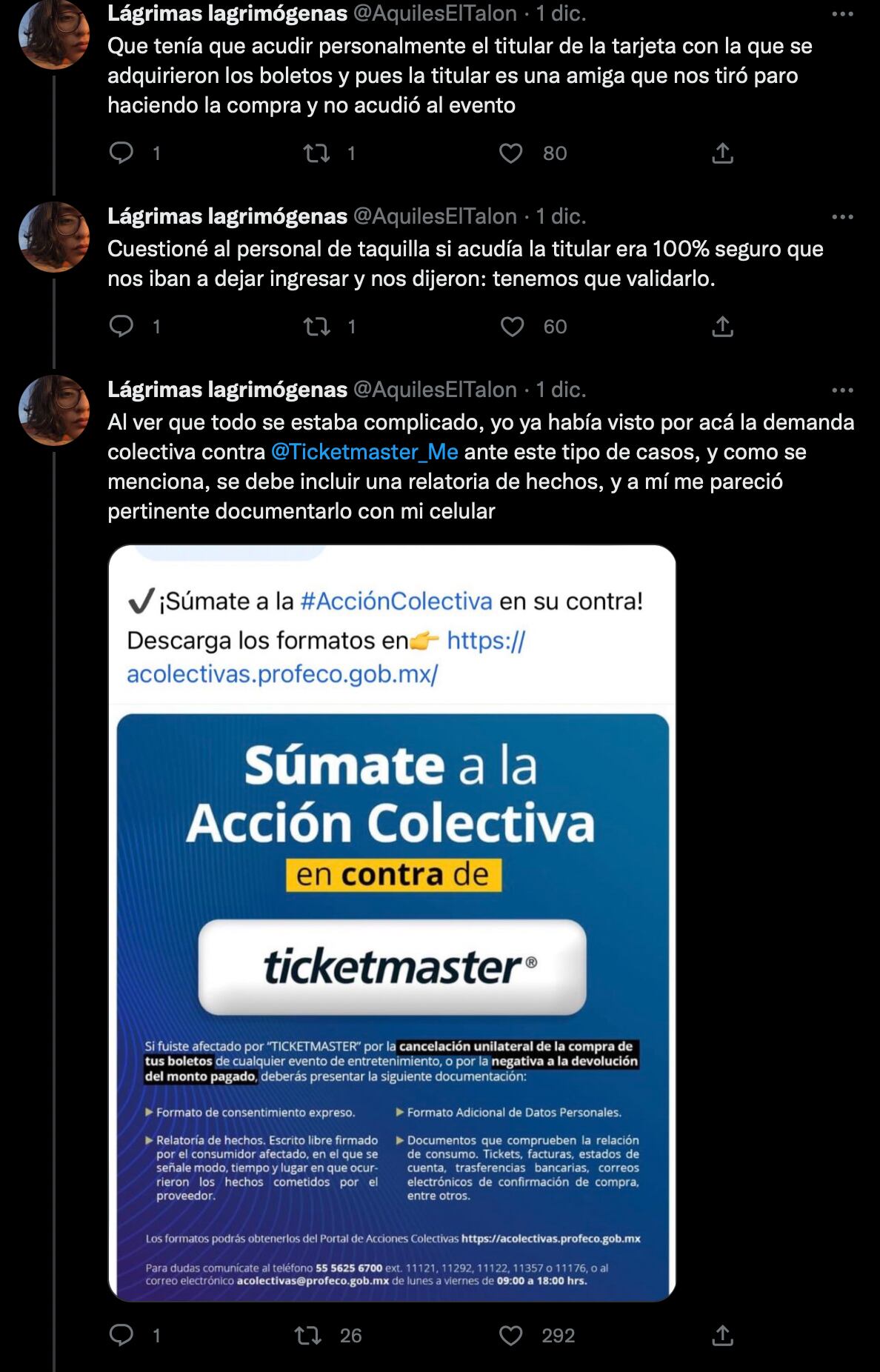Viewport: 880px width, 1372px height.
Task: Open @AquilesElTalon handle on second tweet
Action: click(435, 216)
